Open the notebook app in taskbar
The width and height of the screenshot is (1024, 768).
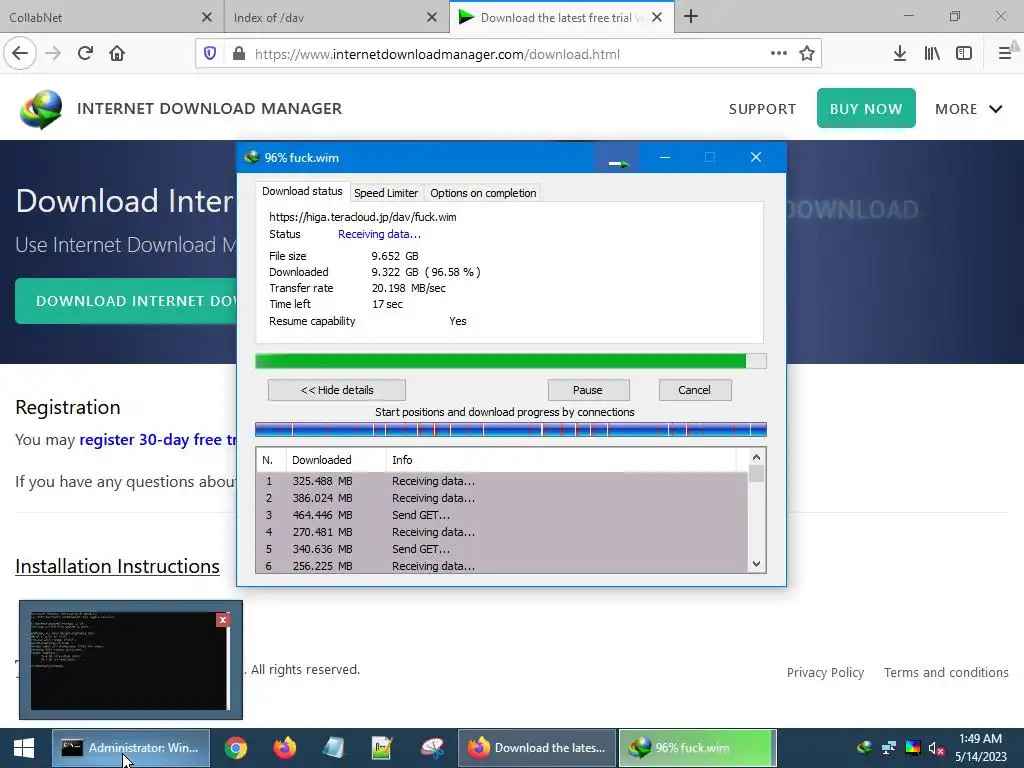334,748
